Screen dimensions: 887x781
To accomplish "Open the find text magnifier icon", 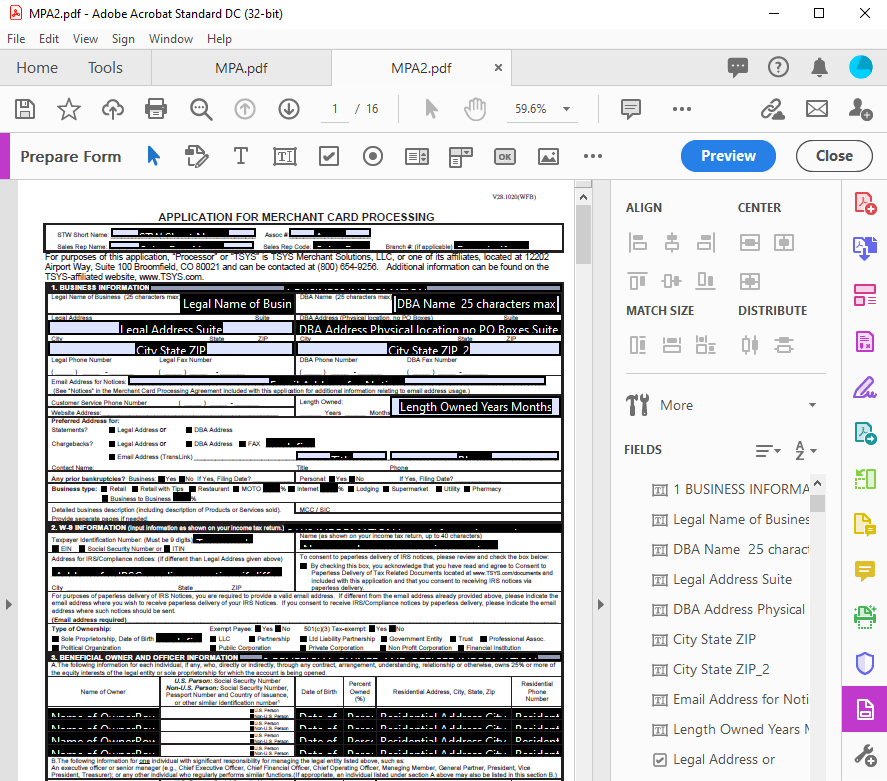I will (201, 109).
